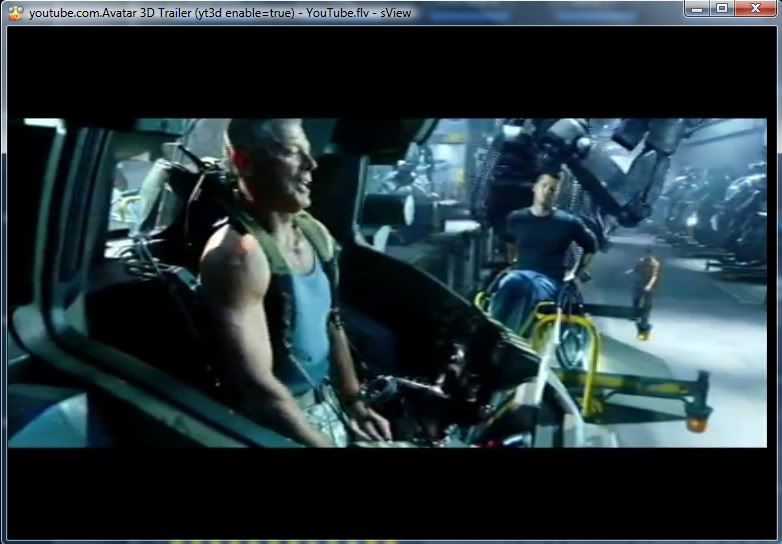The width and height of the screenshot is (782, 544).
Task: Click the Avatar trailer video frame
Action: coord(387,283)
